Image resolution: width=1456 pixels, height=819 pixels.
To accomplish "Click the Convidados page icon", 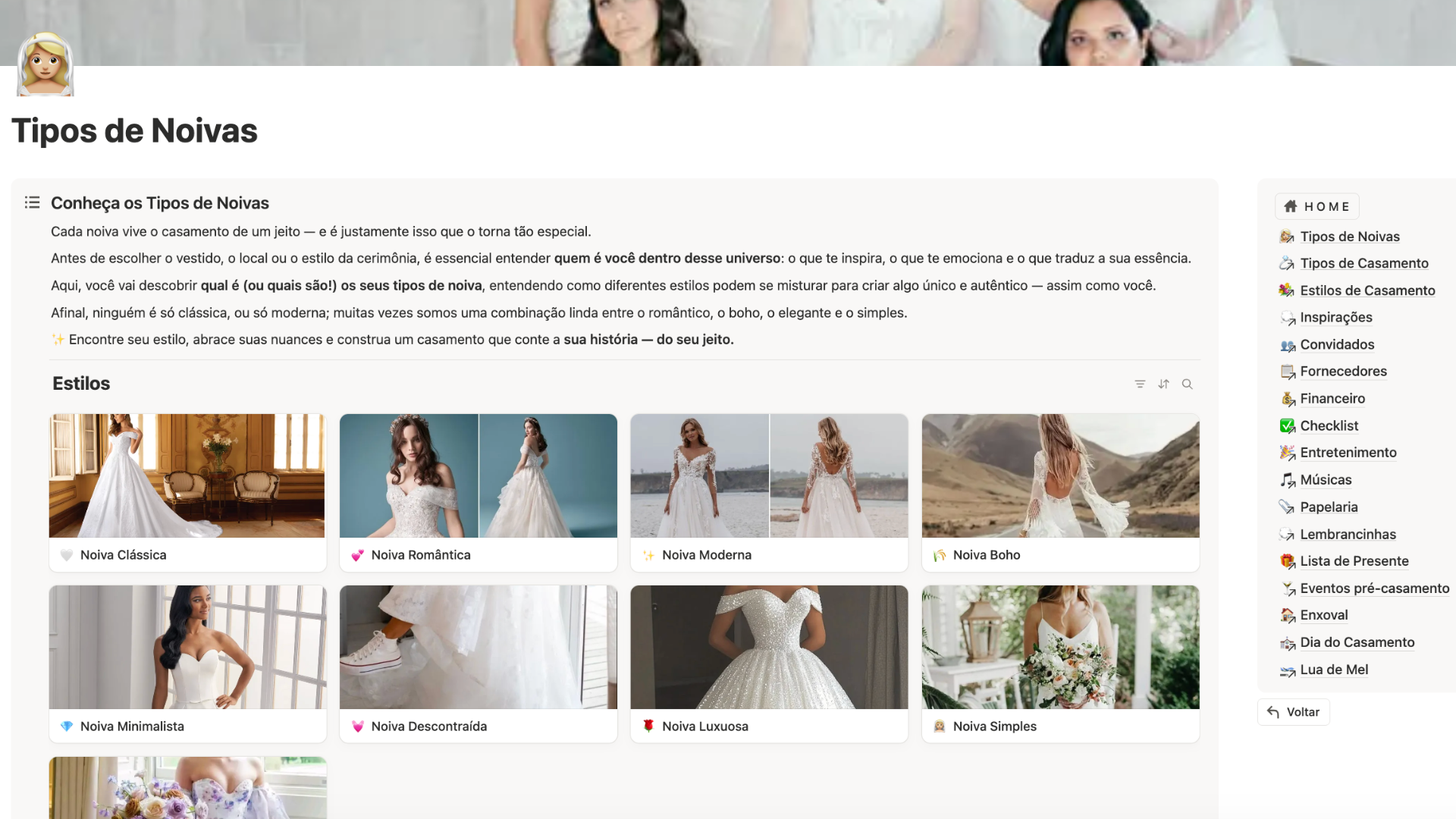I will tap(1288, 345).
